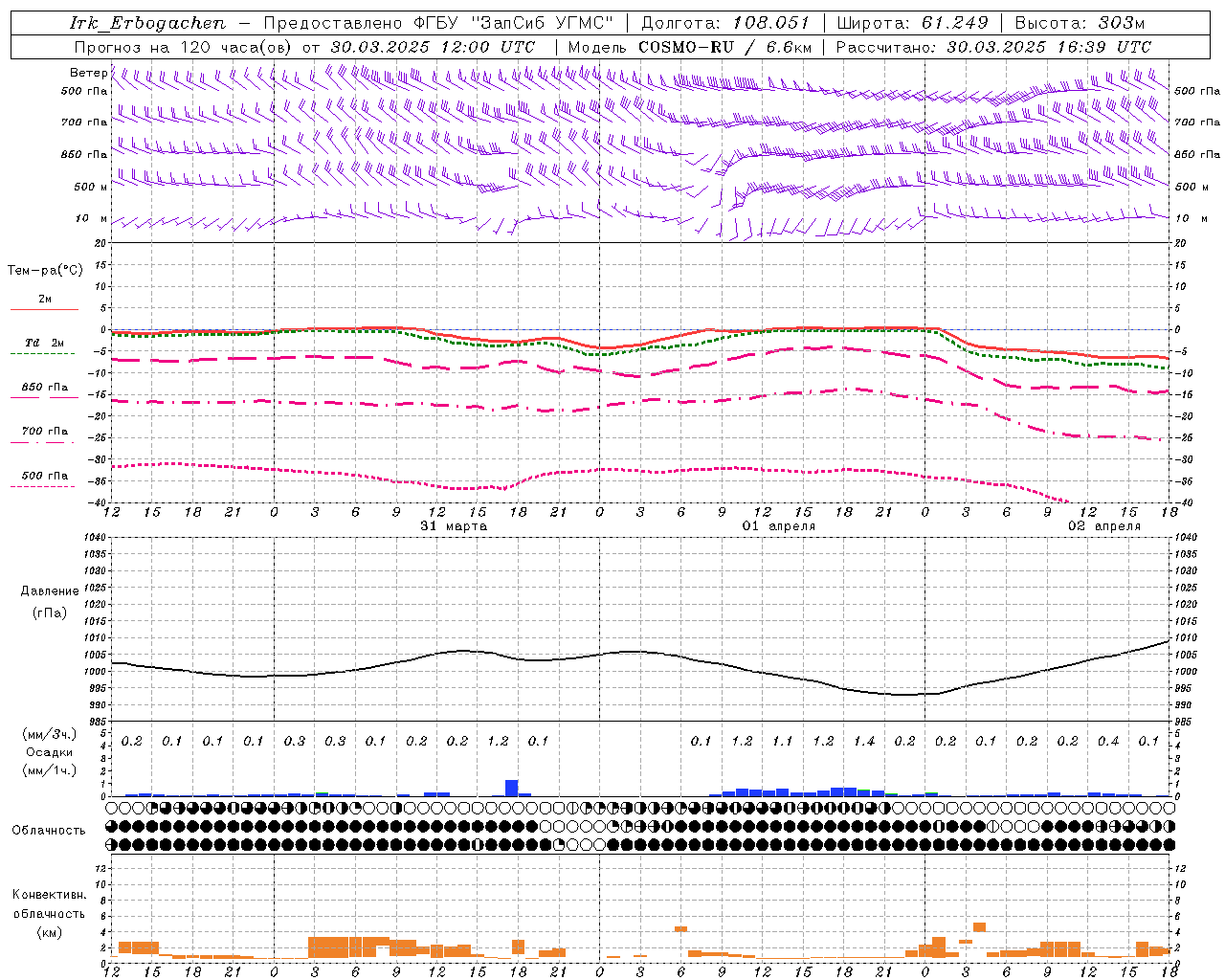Screen dimensions: 1225x980
Task: Select the "Прогноз на 120 часа(ов)" label
Action: [184, 47]
